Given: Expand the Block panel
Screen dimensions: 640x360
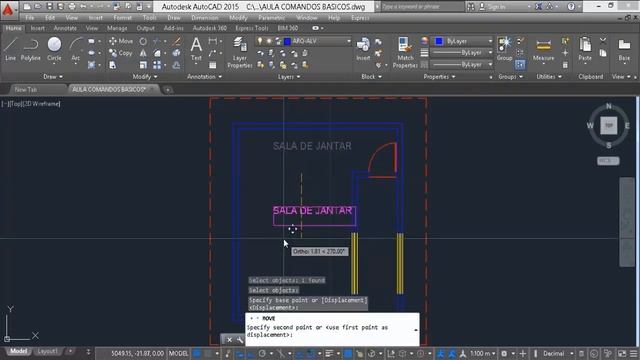Looking at the screenshot, I should pyautogui.click(x=371, y=76).
